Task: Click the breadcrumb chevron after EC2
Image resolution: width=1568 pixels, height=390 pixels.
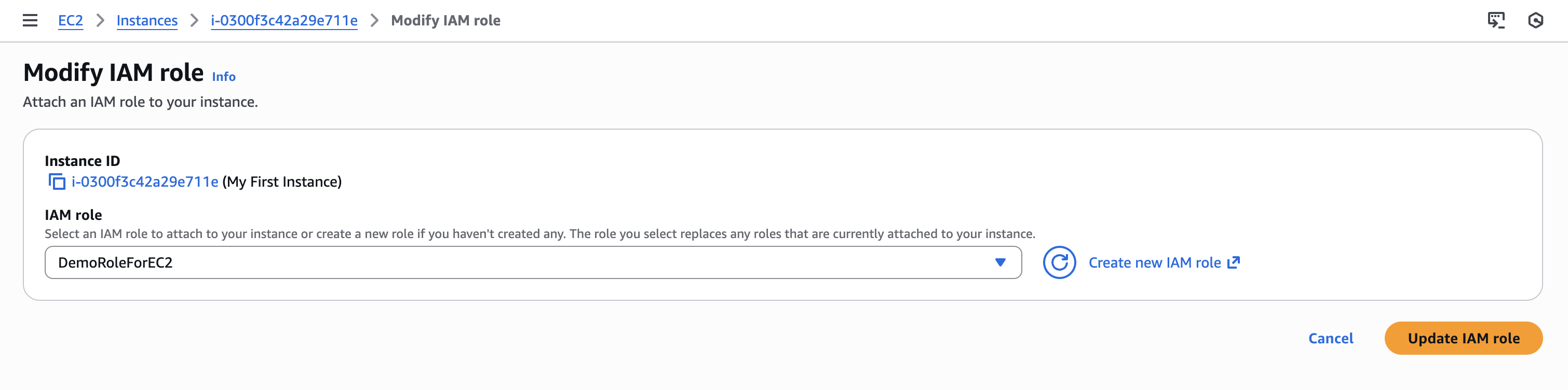Action: (x=100, y=21)
